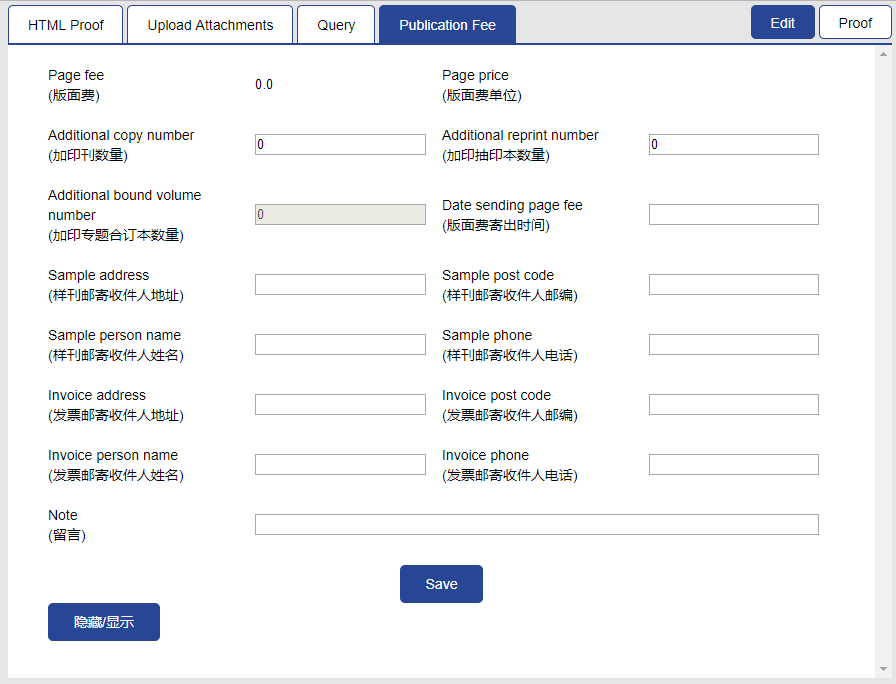Click the 隐藏/显示 toggle button
896x684 pixels.
(x=104, y=622)
